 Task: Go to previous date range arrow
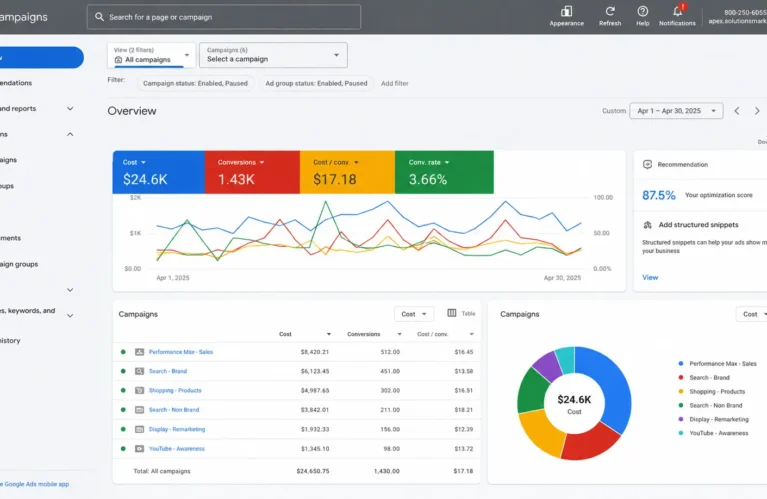(x=737, y=111)
